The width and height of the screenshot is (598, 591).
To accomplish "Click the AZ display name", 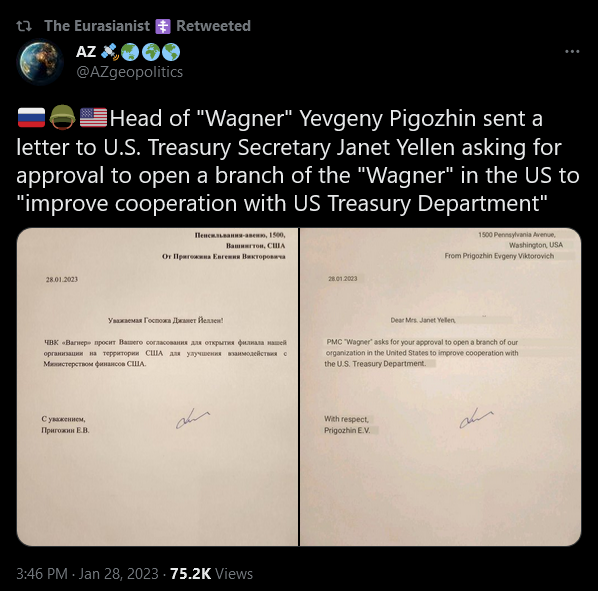I will coord(86,52).
